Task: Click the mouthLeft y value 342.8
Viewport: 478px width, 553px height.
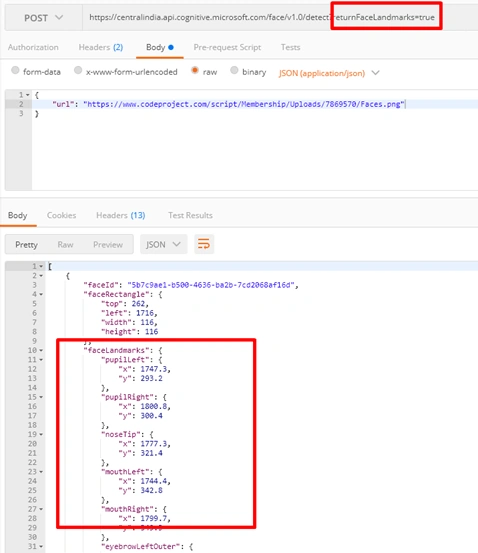Action: tap(151, 491)
